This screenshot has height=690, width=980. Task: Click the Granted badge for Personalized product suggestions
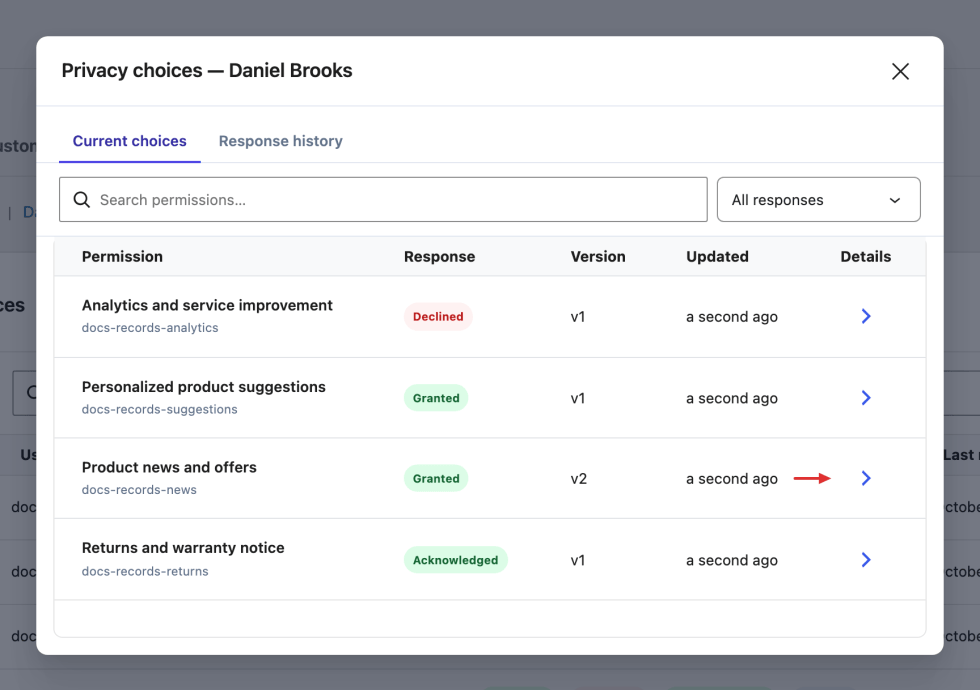pyautogui.click(x=436, y=398)
